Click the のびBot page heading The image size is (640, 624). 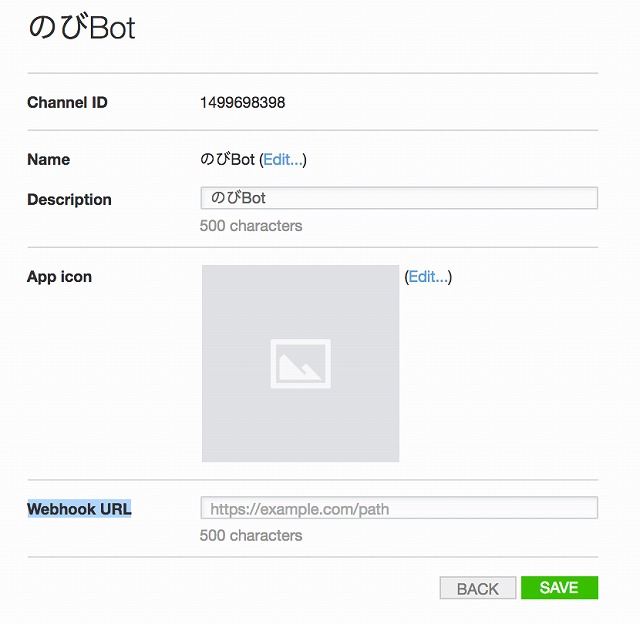(82, 28)
